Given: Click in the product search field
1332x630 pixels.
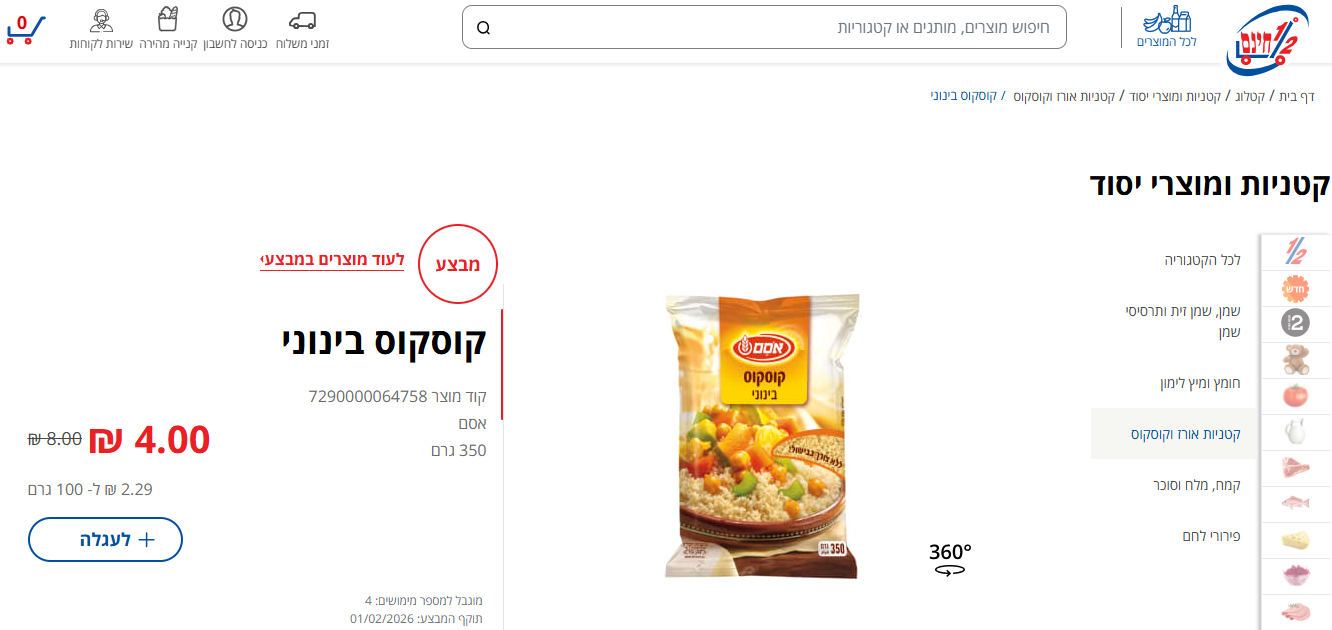Looking at the screenshot, I should 764,27.
